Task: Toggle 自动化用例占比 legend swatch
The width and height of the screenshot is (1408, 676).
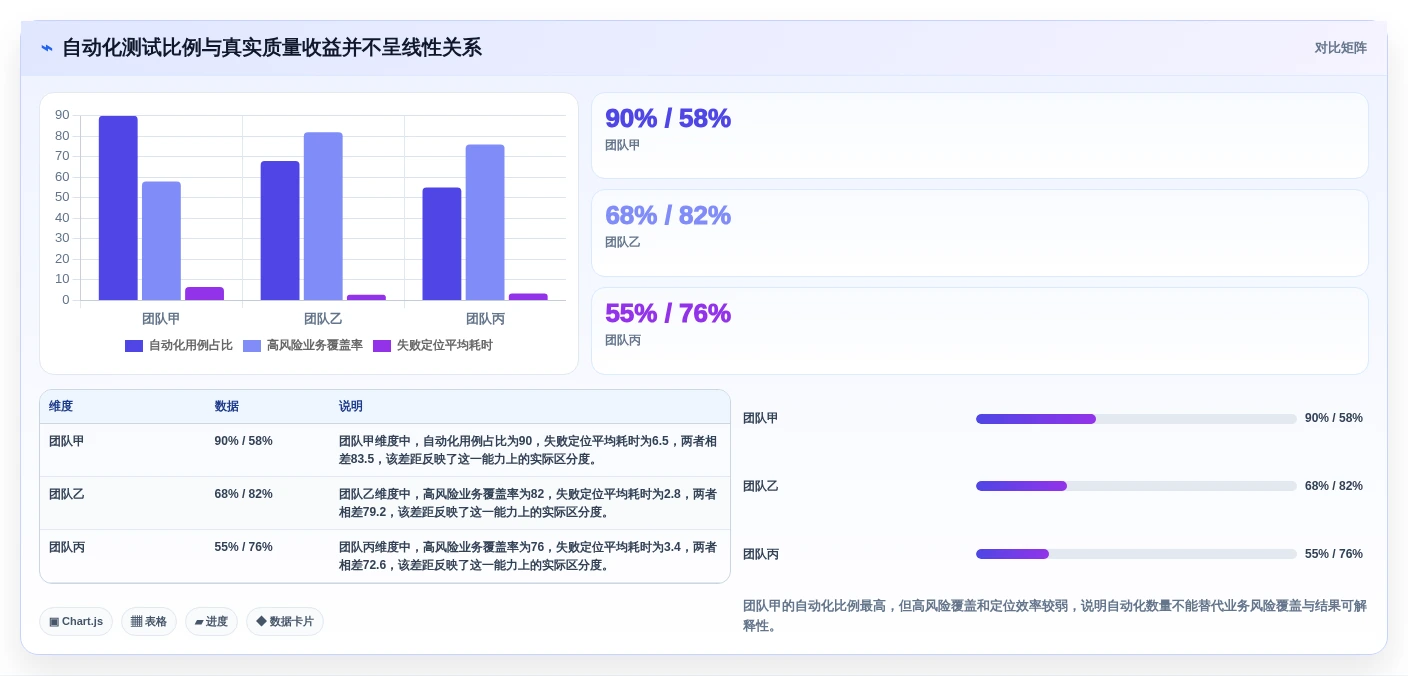Action: coord(134,346)
